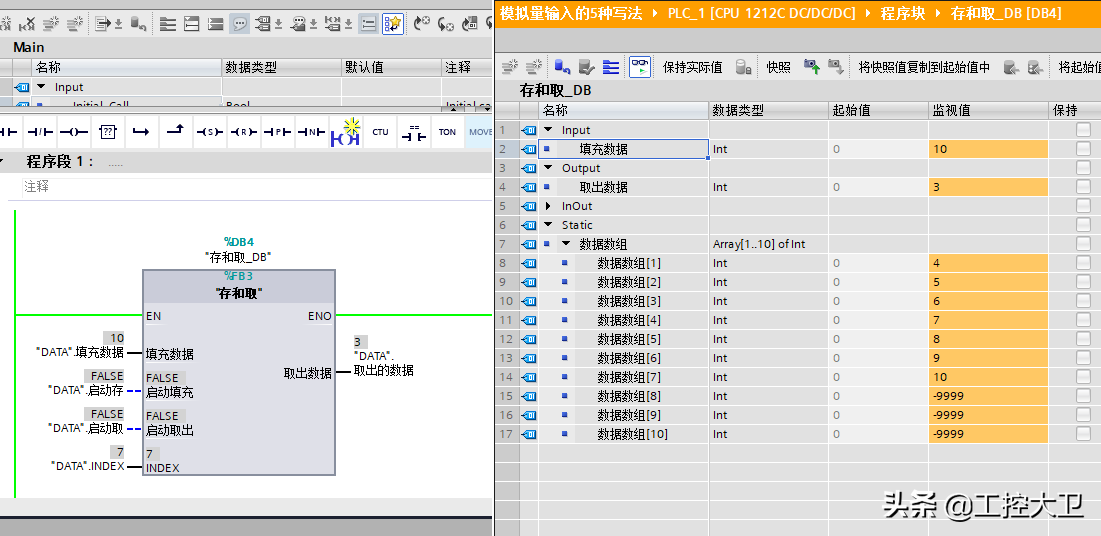Click "DATA".启动存 operand
Screen dimensions: 1101x536
coord(86,390)
